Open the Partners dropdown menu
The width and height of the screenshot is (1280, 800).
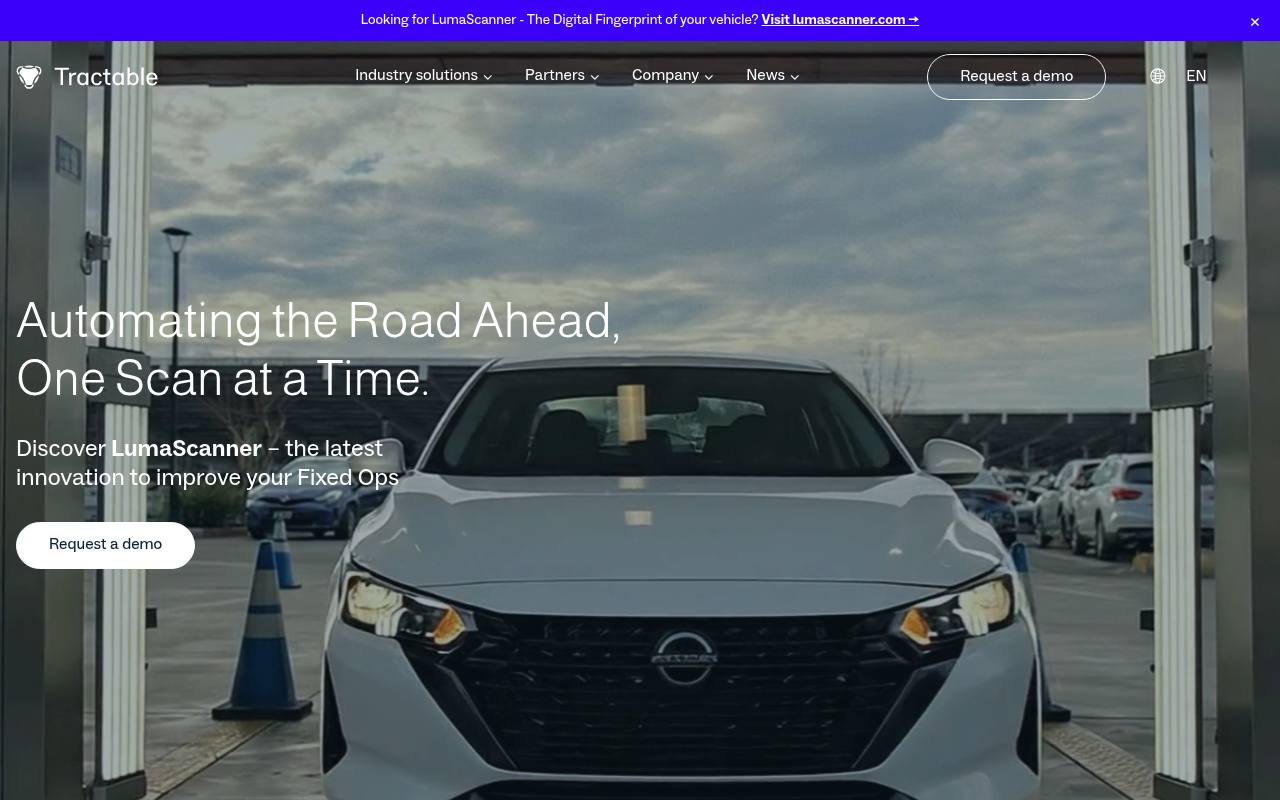(x=562, y=76)
